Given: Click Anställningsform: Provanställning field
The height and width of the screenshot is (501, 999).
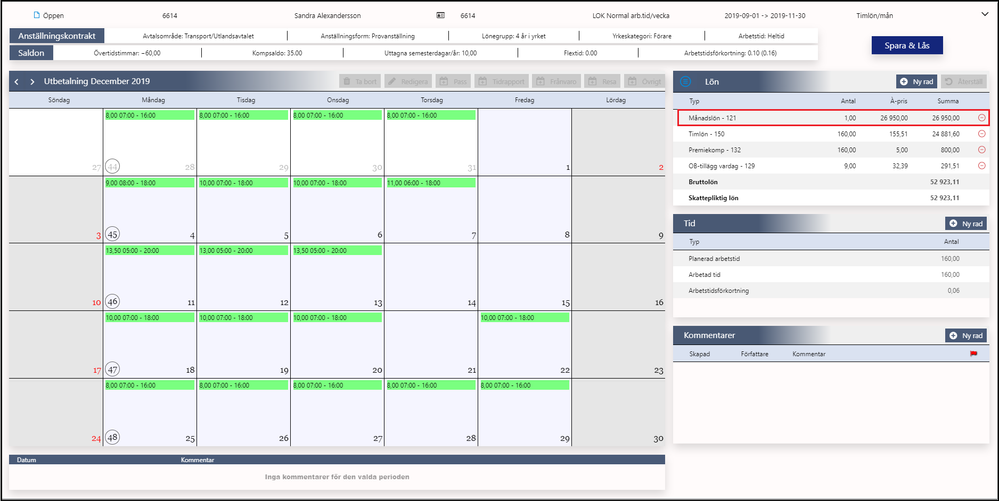Looking at the screenshot, I should [x=368, y=36].
